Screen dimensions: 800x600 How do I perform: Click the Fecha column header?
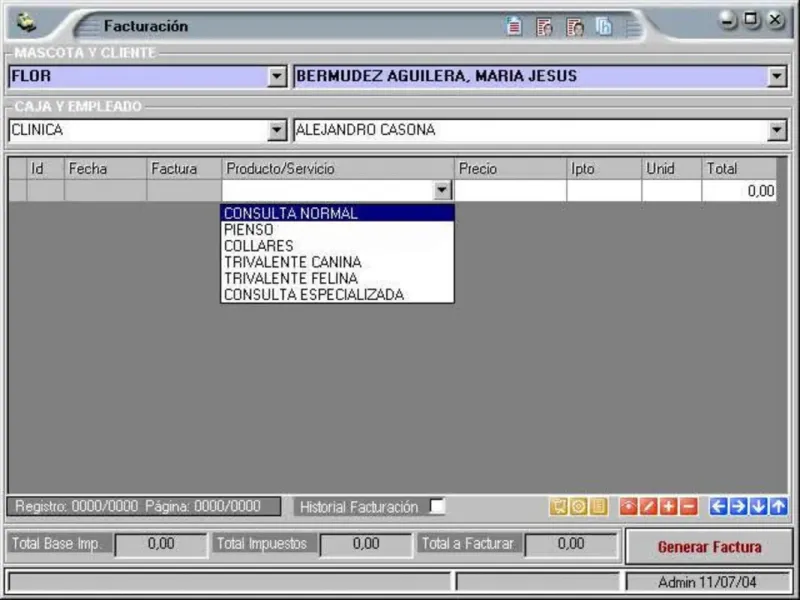pyautogui.click(x=106, y=169)
